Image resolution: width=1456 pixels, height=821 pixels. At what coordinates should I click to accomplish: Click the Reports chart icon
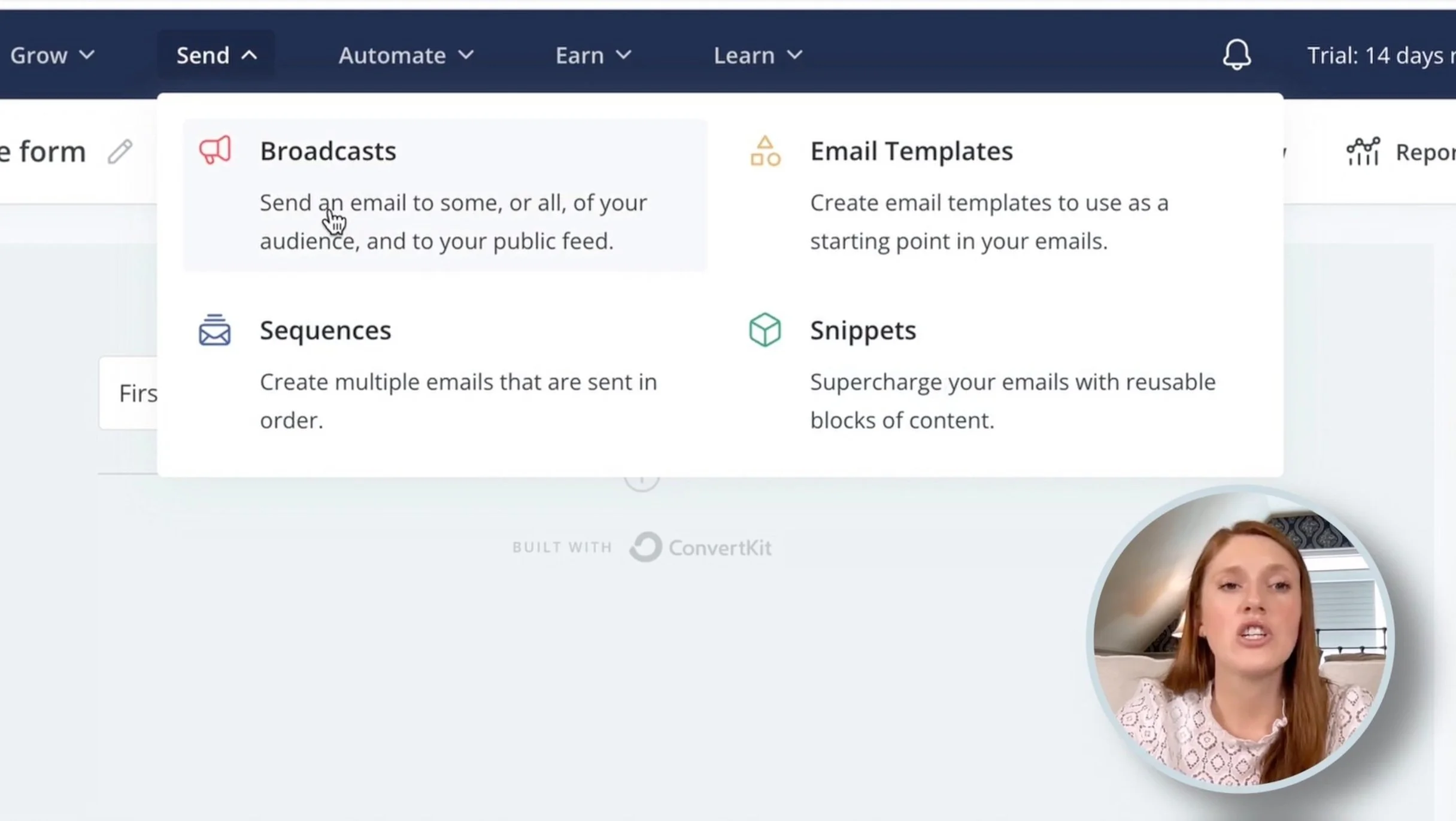pyautogui.click(x=1363, y=152)
